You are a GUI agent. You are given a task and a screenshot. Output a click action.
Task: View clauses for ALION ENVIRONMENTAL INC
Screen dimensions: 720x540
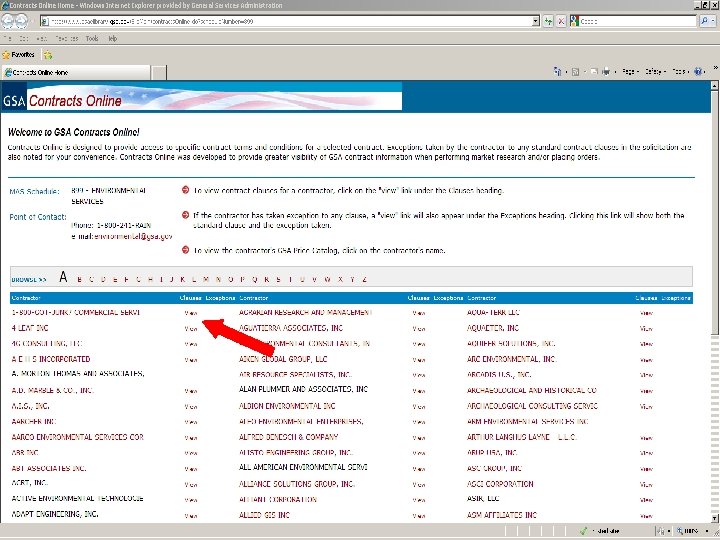(418, 407)
